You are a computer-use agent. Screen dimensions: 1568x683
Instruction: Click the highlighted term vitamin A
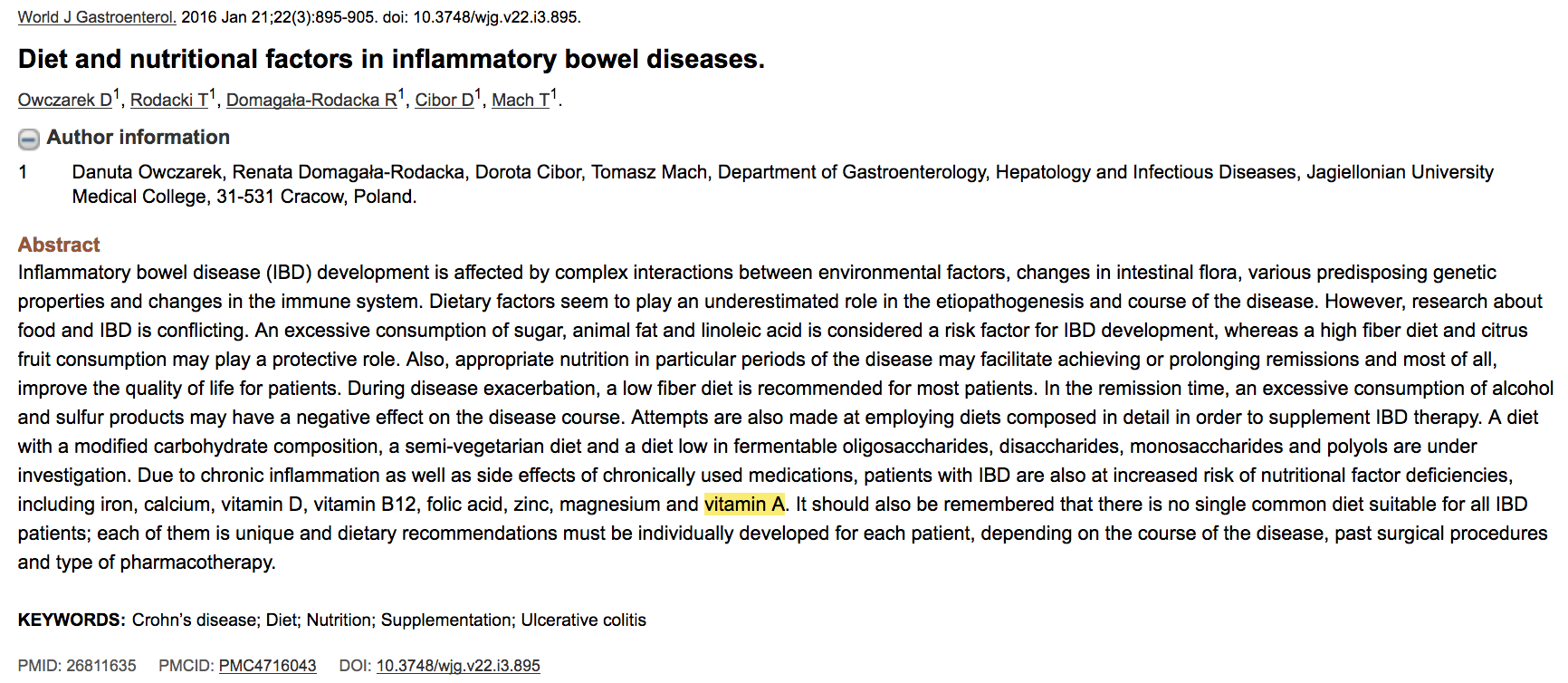(744, 505)
